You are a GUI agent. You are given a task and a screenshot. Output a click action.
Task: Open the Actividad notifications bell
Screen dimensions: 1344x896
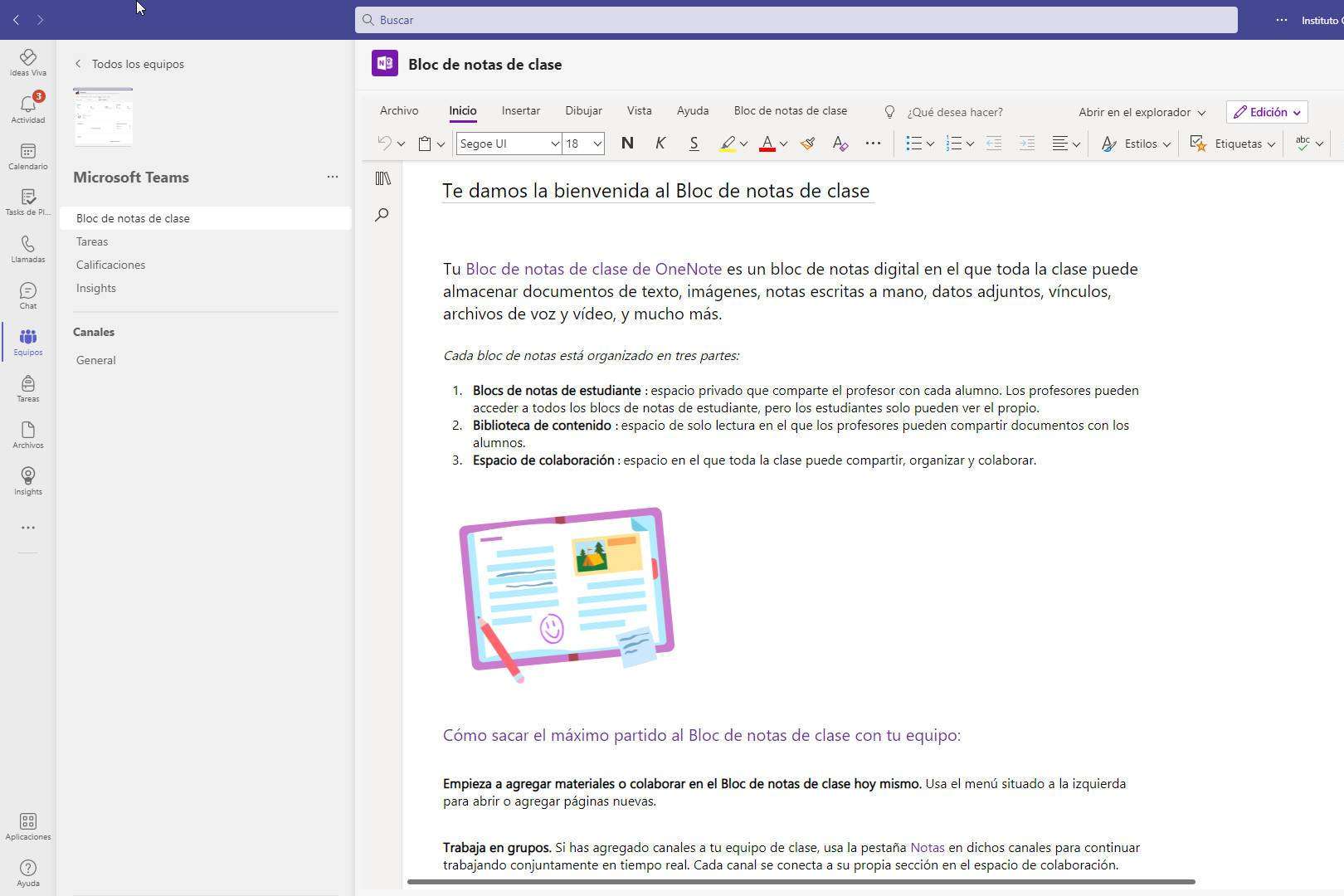[27, 109]
